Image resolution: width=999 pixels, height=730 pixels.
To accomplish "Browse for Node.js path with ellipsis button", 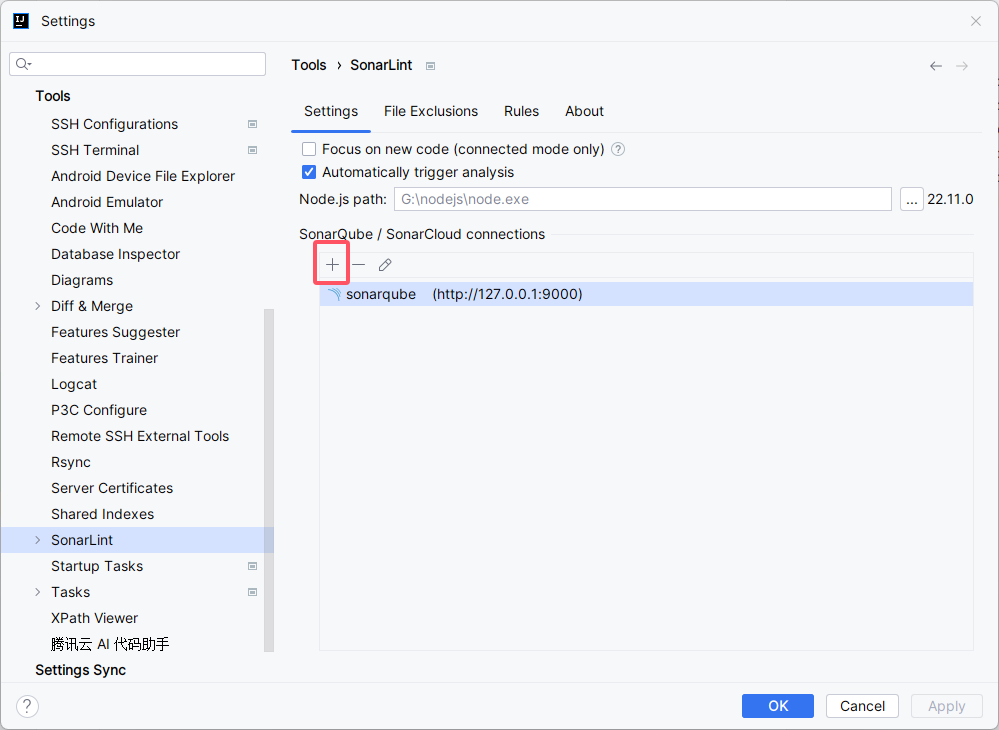I will (x=912, y=199).
